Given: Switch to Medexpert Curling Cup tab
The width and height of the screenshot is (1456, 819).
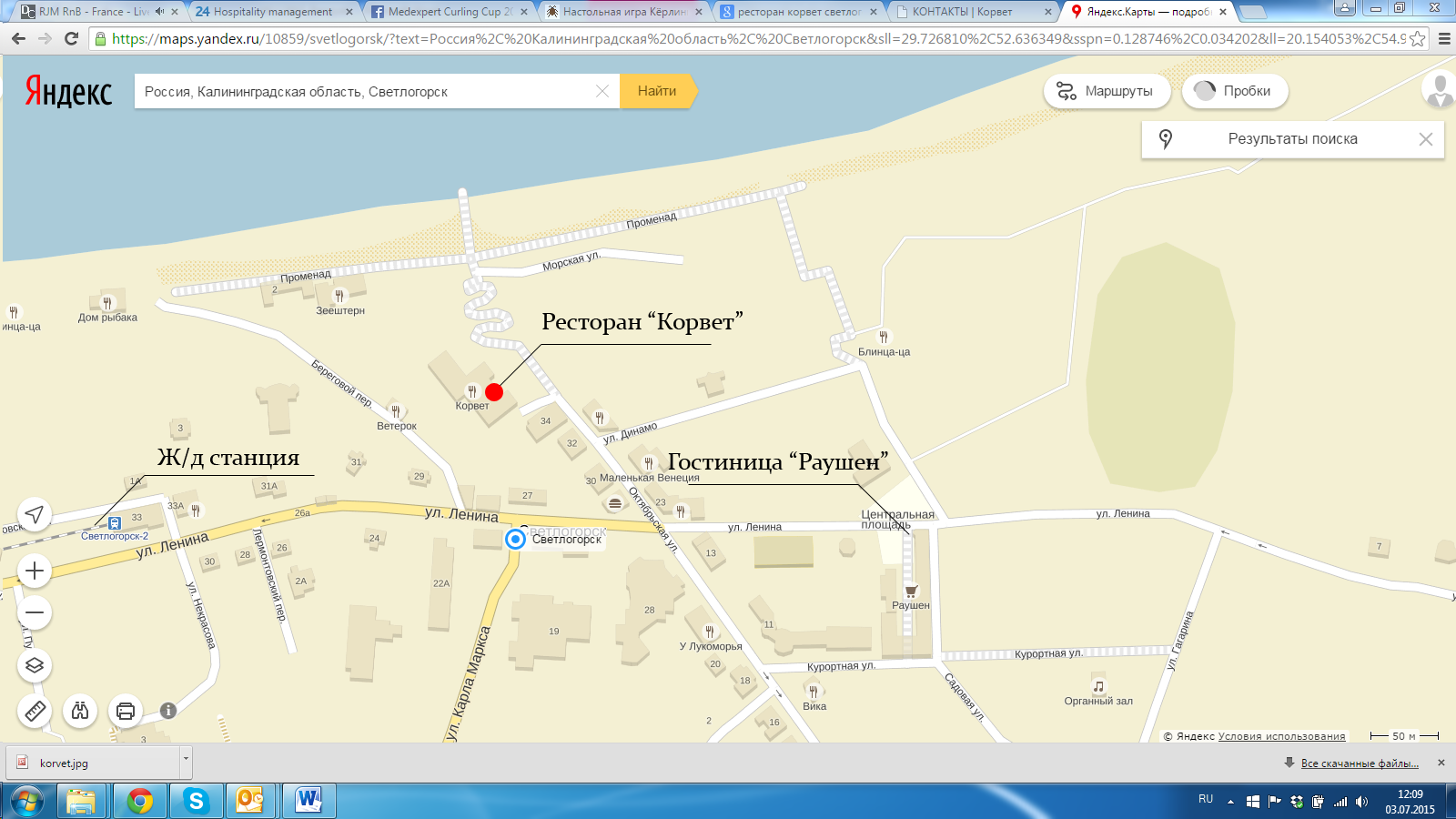Looking at the screenshot, I should [450, 12].
